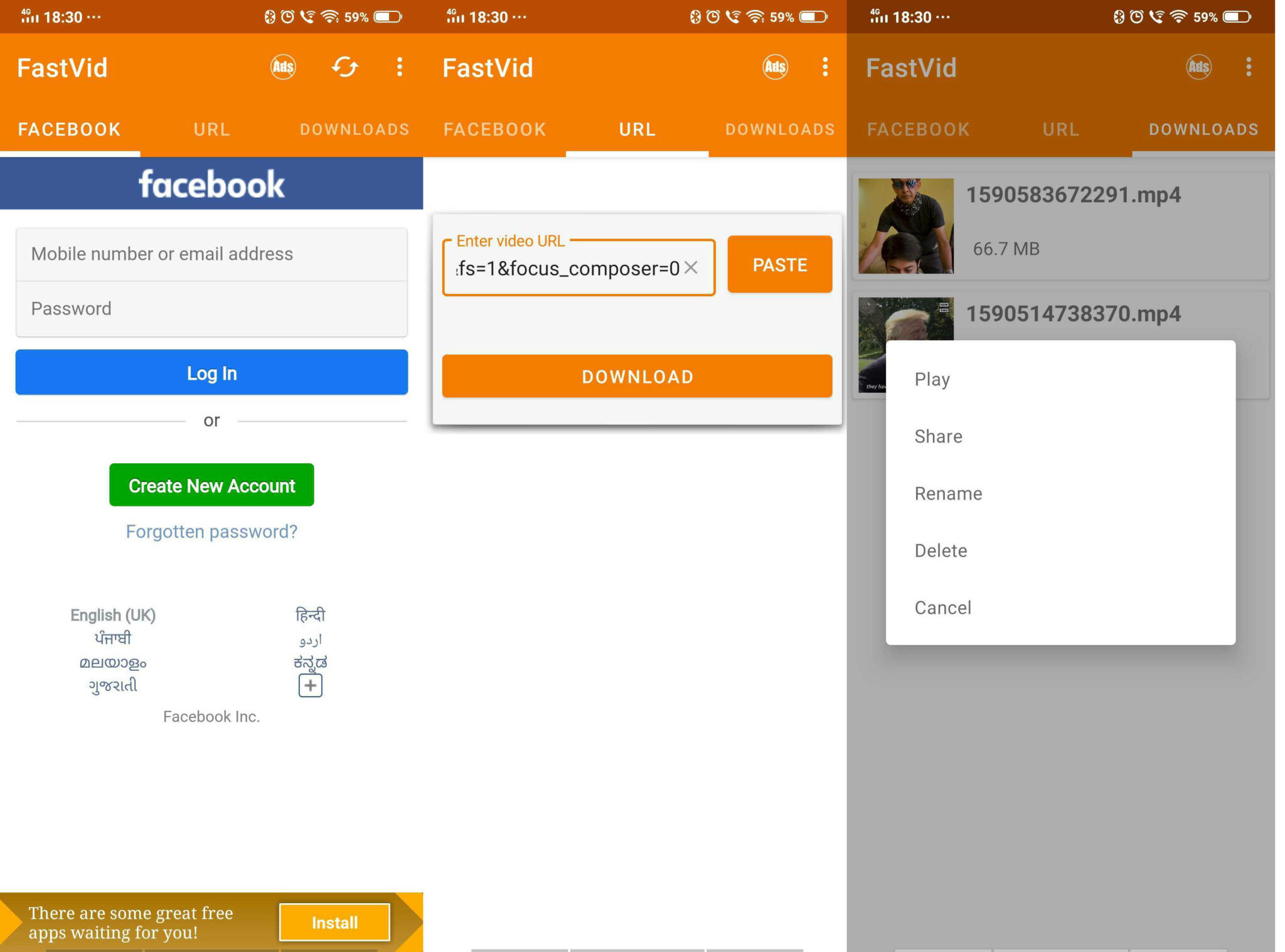Click Create New Account button on Facebook
Viewport: 1285px width, 952px height.
(211, 485)
